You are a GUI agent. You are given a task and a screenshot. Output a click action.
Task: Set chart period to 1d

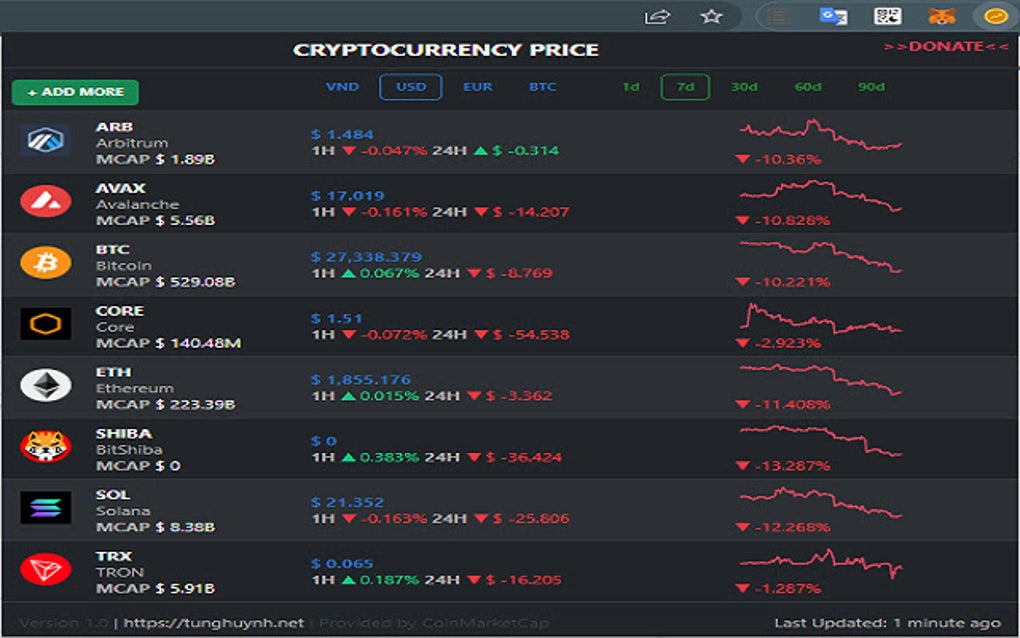tap(630, 86)
